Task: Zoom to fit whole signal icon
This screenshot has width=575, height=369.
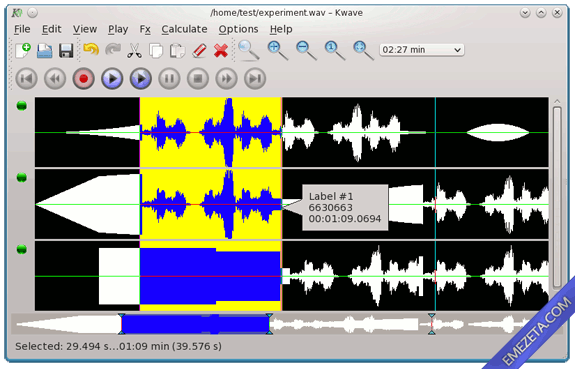Action: [x=363, y=50]
